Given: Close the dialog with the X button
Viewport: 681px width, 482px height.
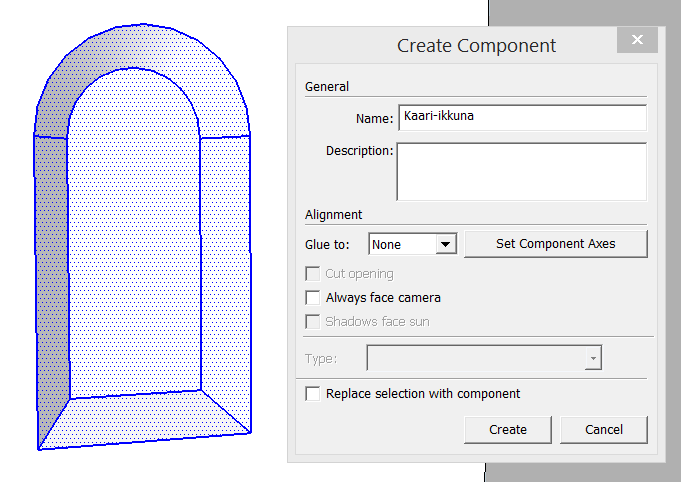Looking at the screenshot, I should click(x=636, y=41).
